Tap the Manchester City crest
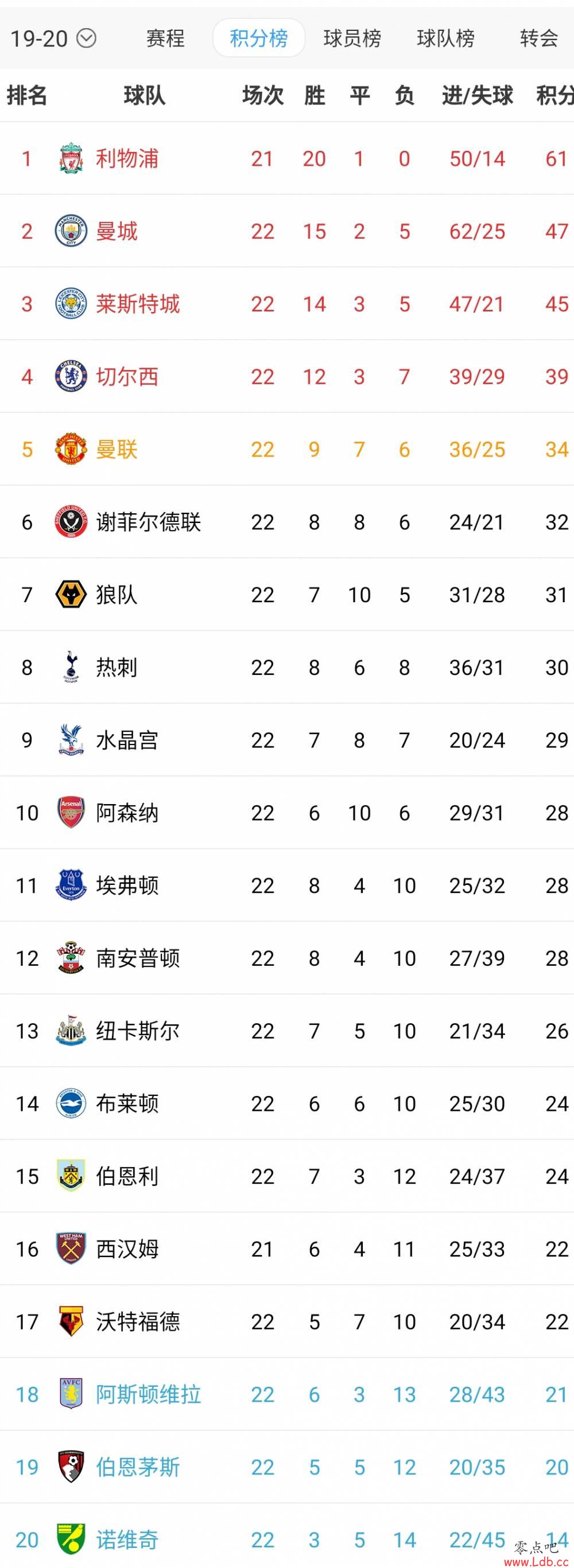Image resolution: width=574 pixels, height=1568 pixels. pos(71,231)
